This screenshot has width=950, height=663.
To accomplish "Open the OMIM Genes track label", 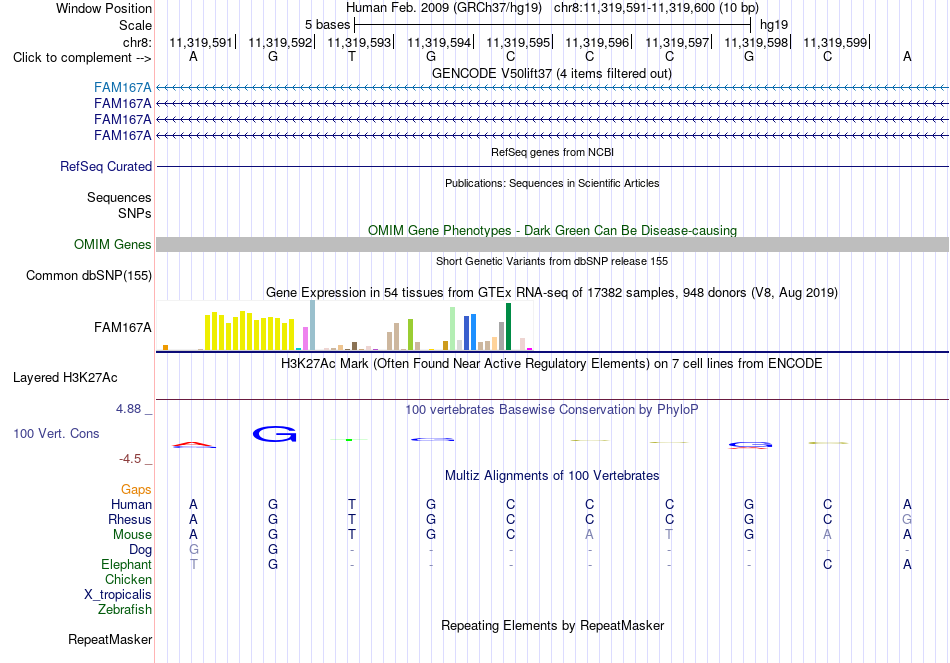I will 113,244.
